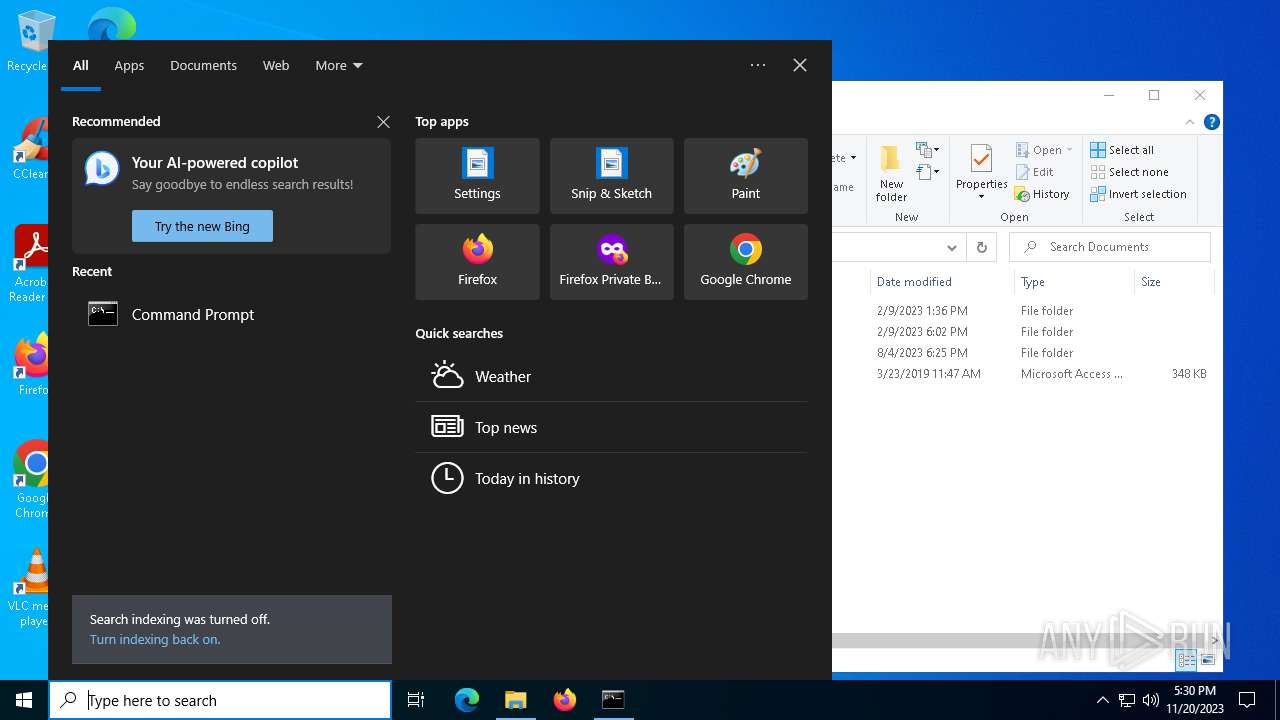The width and height of the screenshot is (1280, 720).
Task: Collapse the File Explorer ribbon
Action: pyautogui.click(x=1190, y=122)
